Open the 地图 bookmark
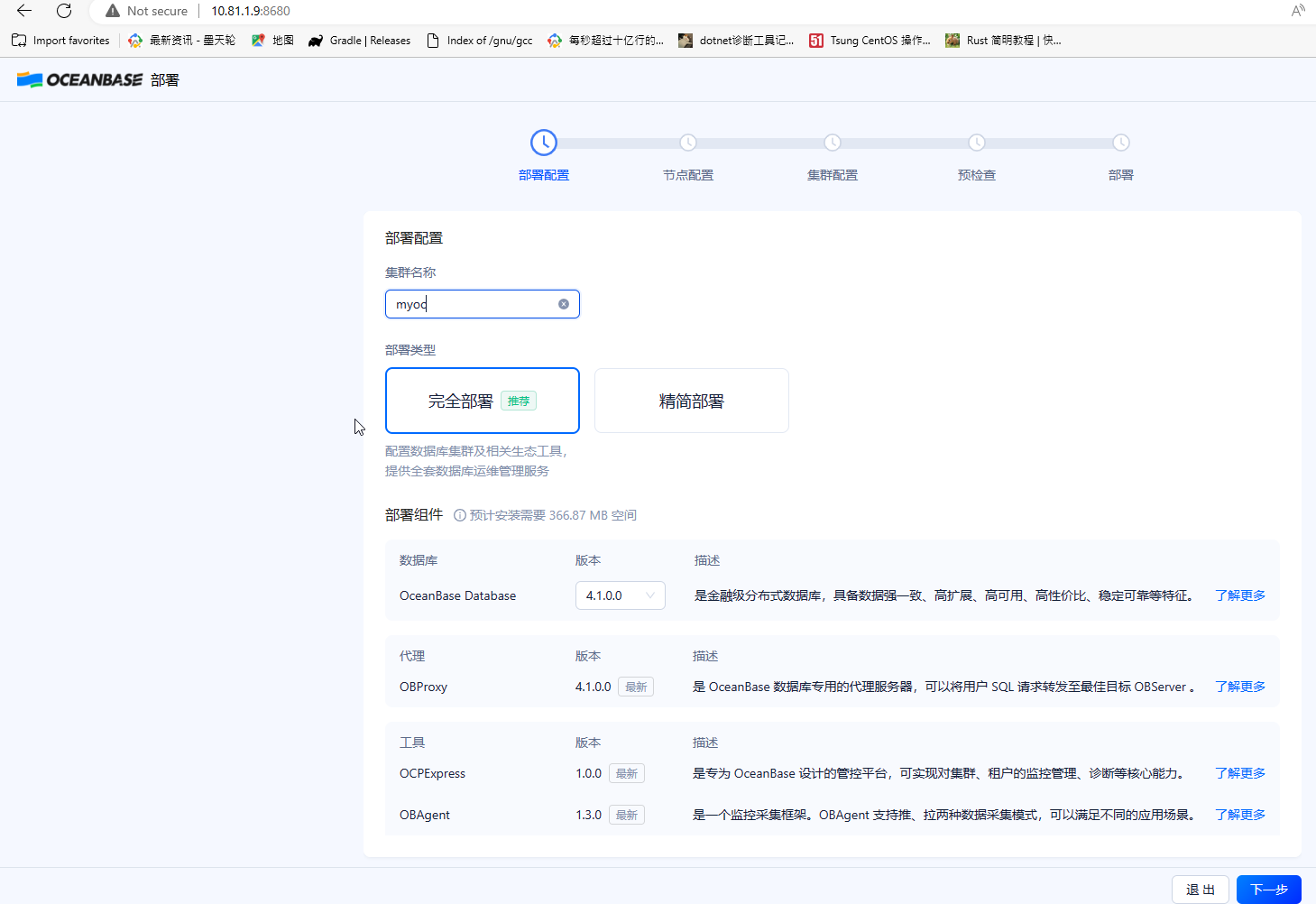The height and width of the screenshot is (904, 1316). tap(272, 41)
